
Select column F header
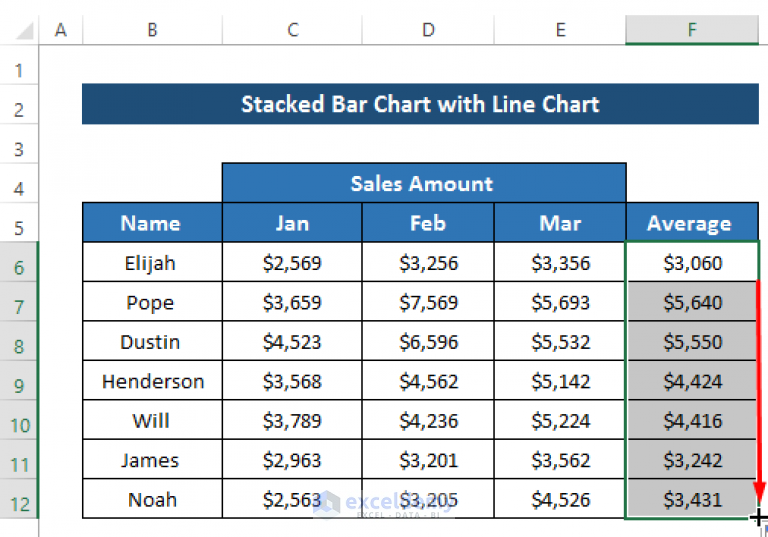click(692, 30)
